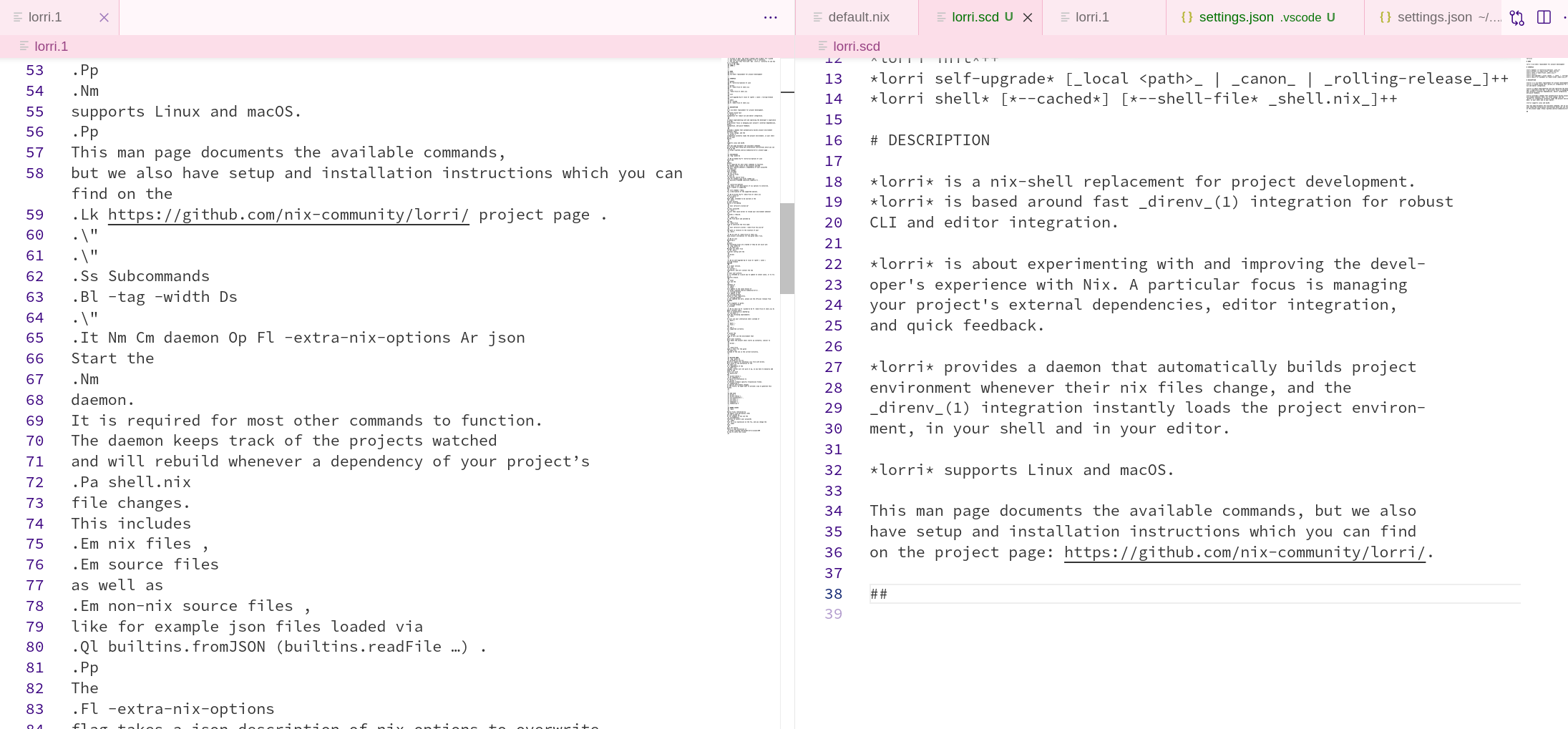Click the '.Bl -tag -width Ds' line

154,297
